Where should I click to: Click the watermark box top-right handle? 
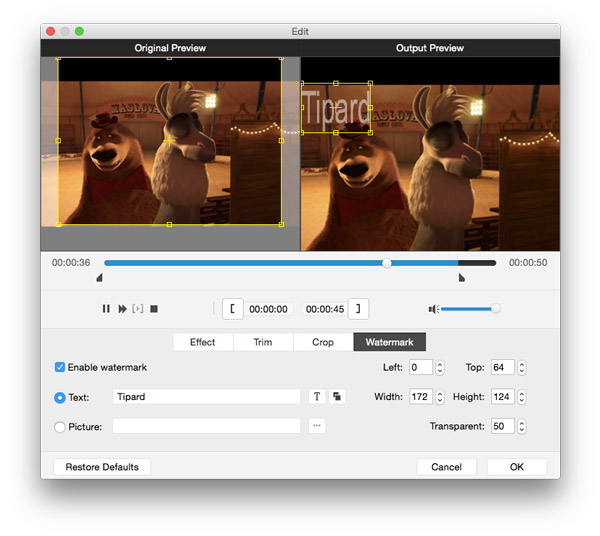(x=370, y=83)
